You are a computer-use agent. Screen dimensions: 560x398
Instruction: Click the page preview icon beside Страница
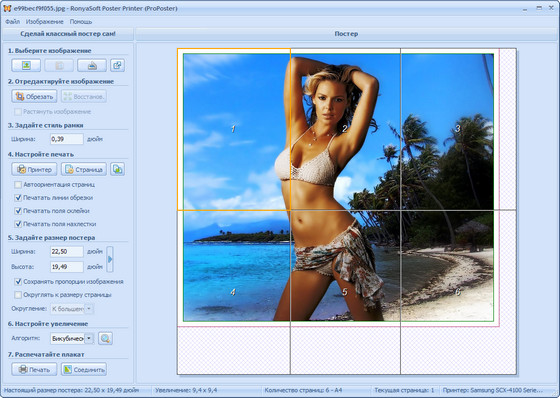click(117, 169)
